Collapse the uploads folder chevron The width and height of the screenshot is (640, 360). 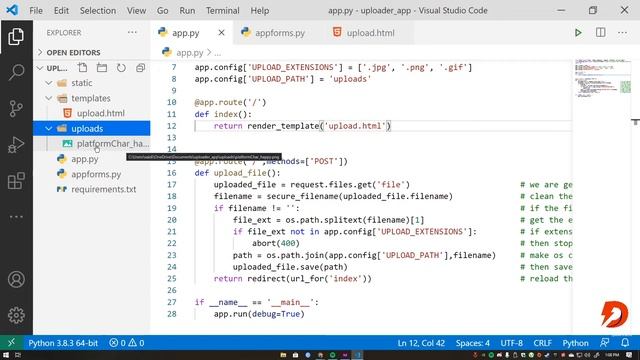point(49,129)
